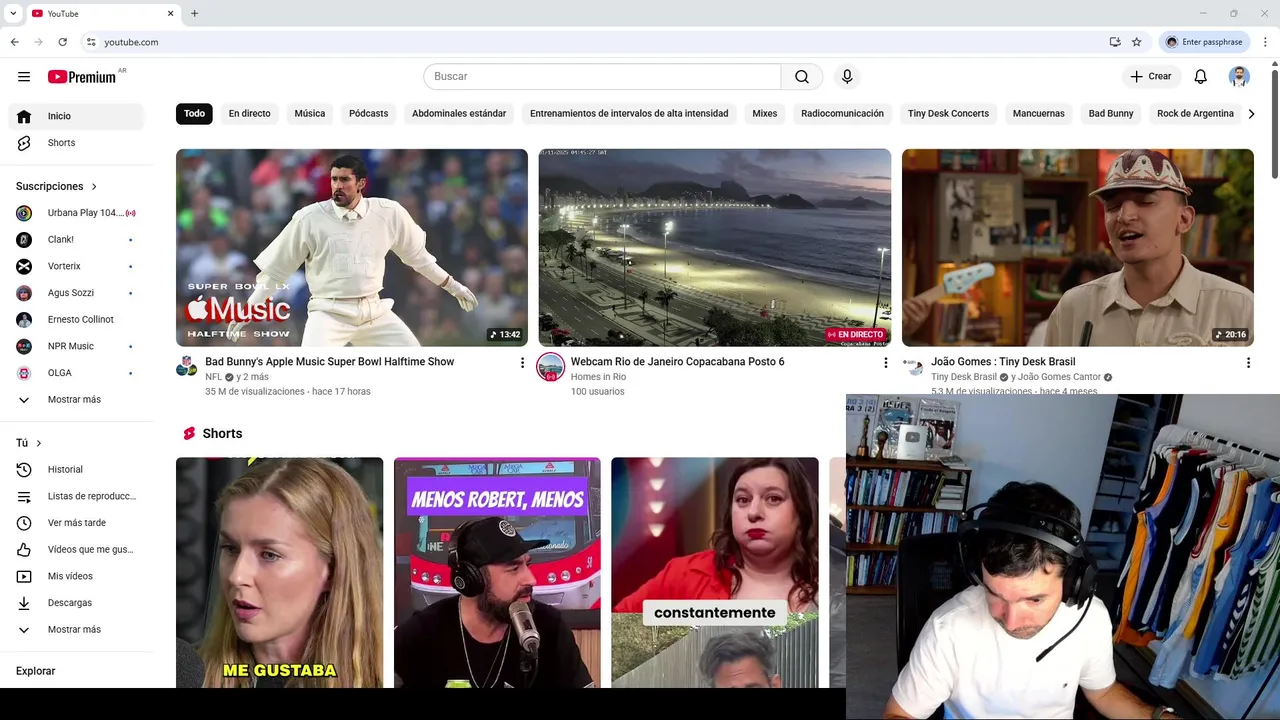Open options menu for João Gomes video
The height and width of the screenshot is (720, 1280).
click(1248, 363)
